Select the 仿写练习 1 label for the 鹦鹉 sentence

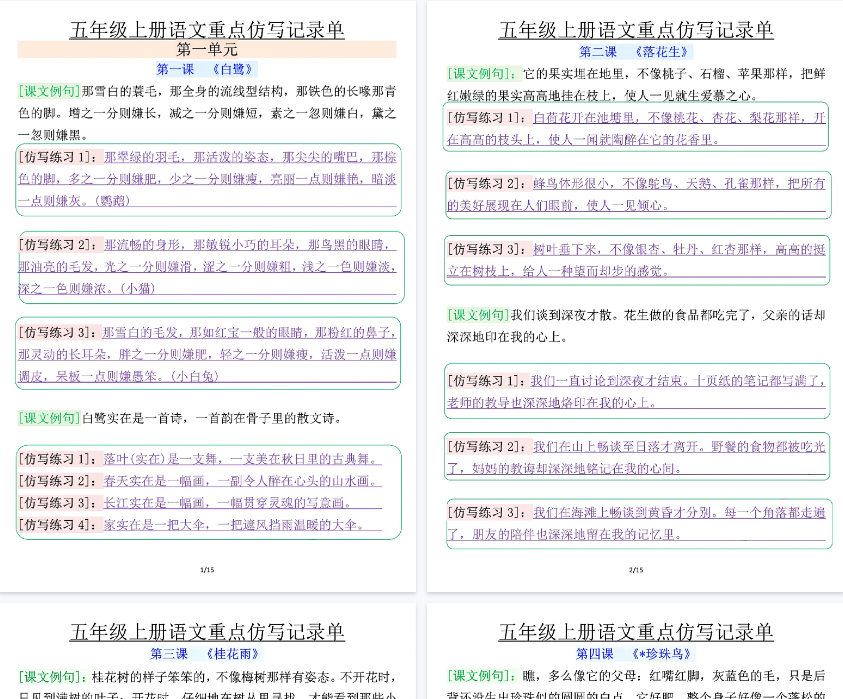coord(59,157)
